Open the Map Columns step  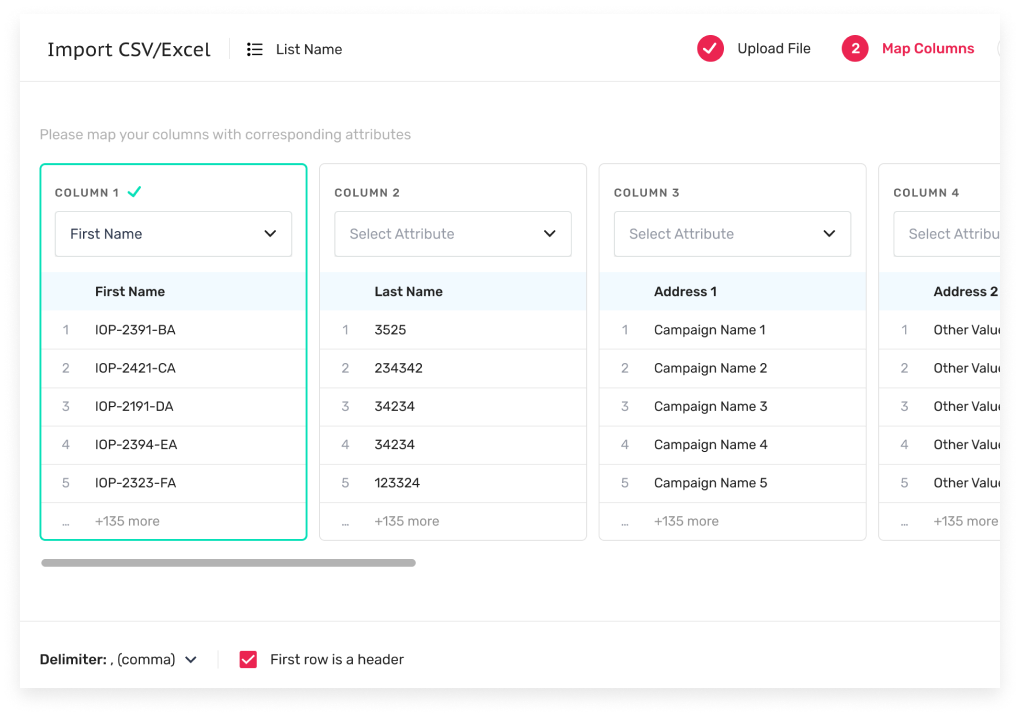pos(928,49)
